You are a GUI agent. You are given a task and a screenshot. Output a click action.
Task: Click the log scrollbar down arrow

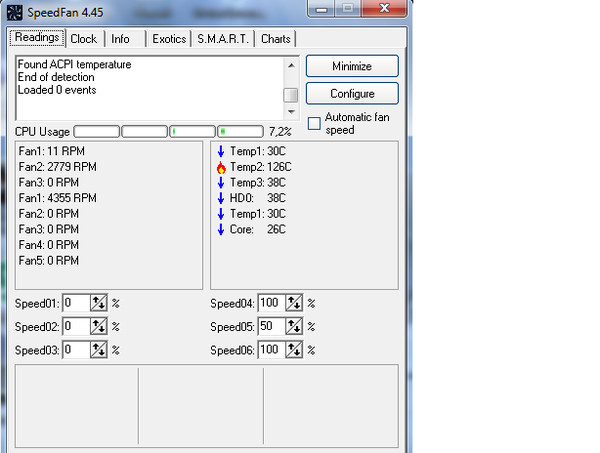[x=291, y=112]
